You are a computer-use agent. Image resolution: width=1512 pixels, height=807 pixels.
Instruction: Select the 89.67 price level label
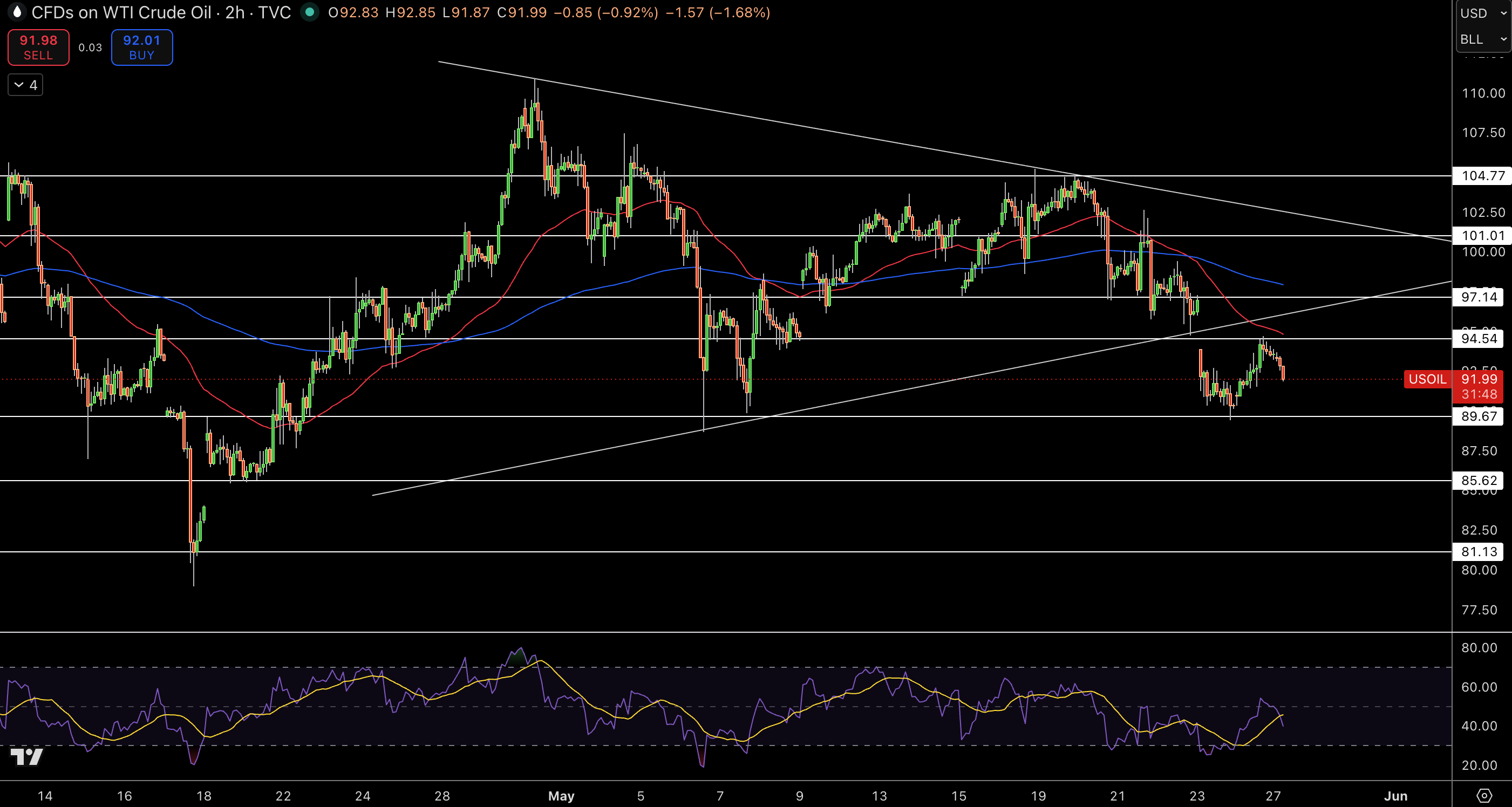(1478, 416)
